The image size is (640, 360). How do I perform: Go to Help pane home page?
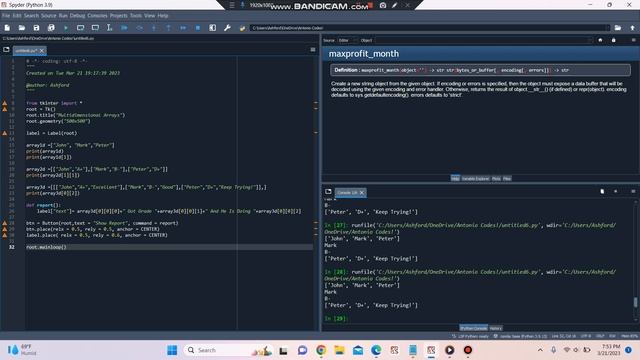(x=600, y=40)
